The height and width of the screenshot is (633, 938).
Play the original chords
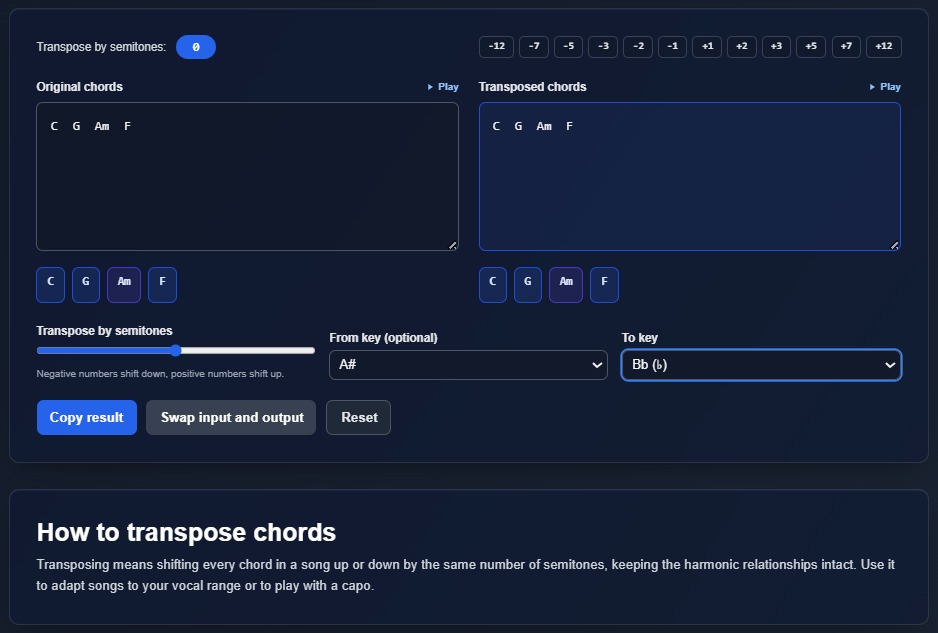coord(442,87)
